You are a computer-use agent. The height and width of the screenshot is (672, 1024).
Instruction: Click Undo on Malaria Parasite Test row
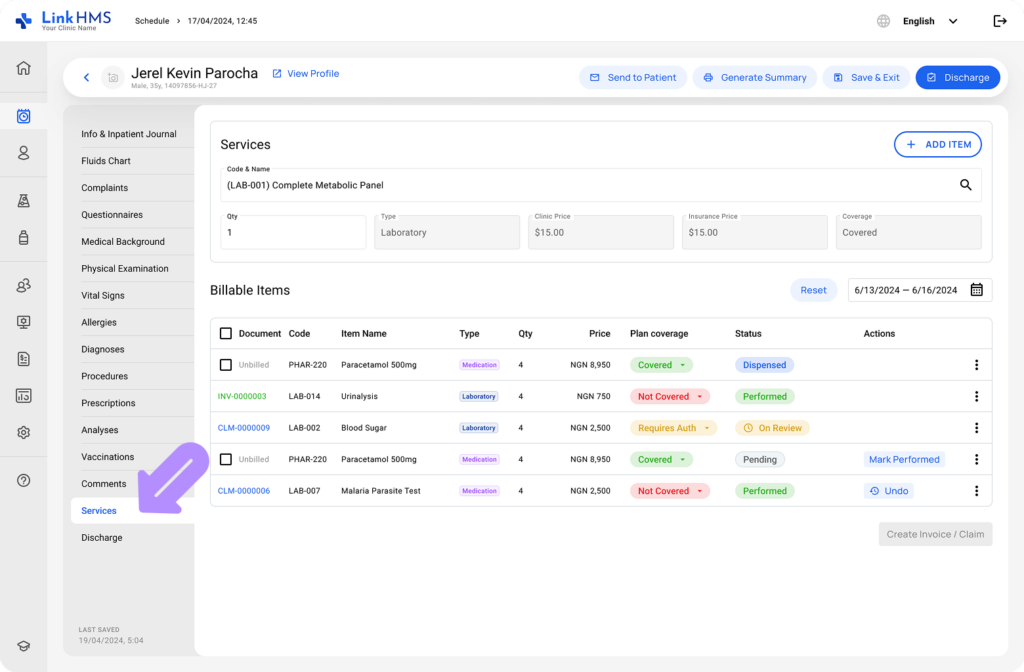click(x=889, y=490)
